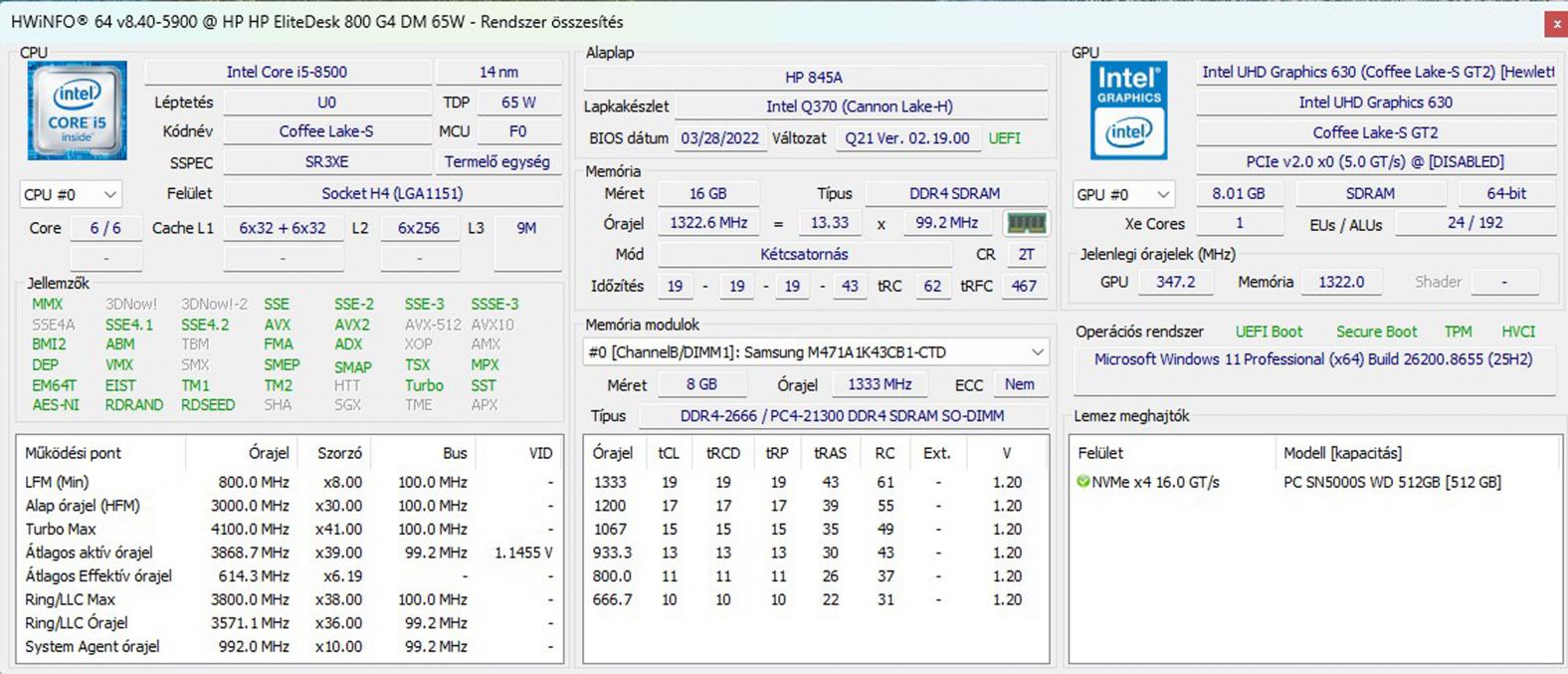Click the ECC Nem value
Image resolution: width=1568 pixels, height=674 pixels.
[1019, 384]
